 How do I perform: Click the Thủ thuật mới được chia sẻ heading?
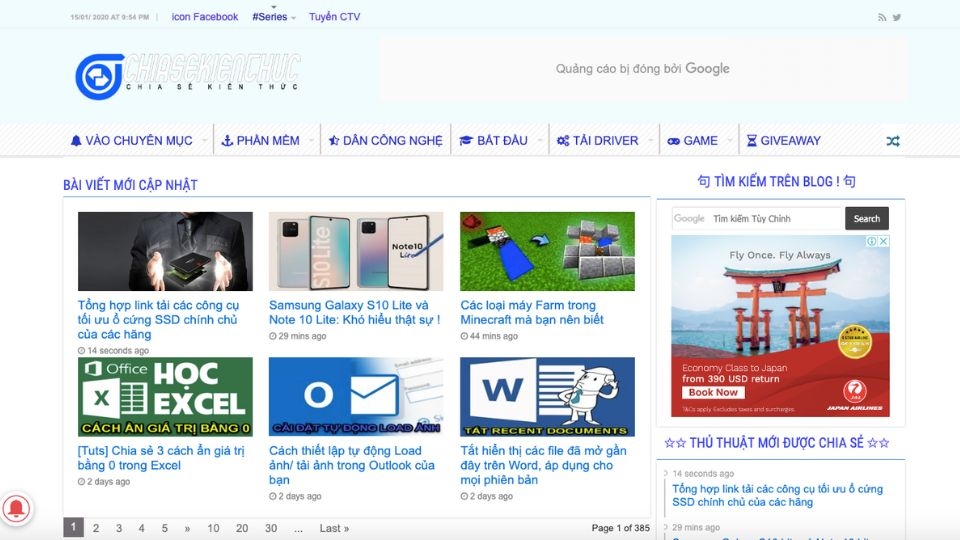pos(777,443)
